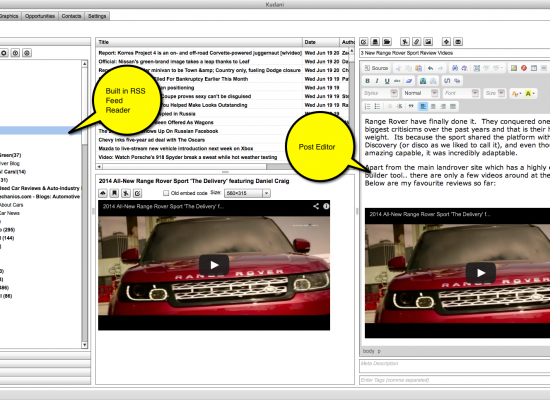
Task: Click the Select All icon
Action: [x=476, y=68]
